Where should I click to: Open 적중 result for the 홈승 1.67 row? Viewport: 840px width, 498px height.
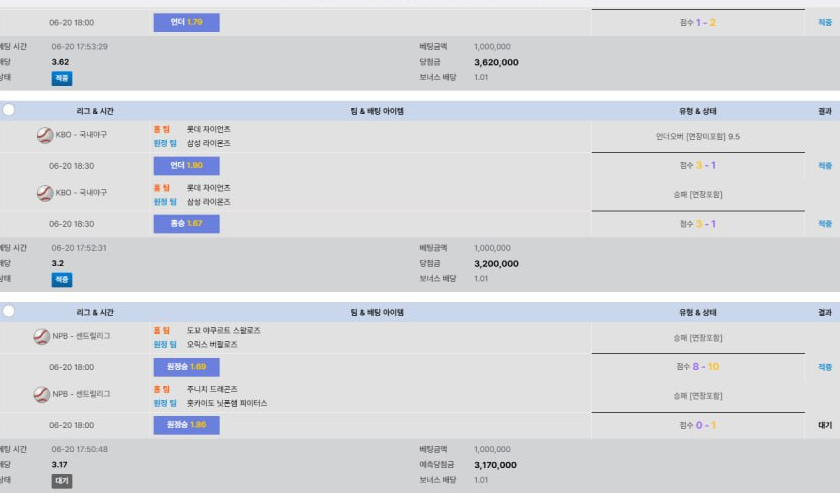[824, 224]
